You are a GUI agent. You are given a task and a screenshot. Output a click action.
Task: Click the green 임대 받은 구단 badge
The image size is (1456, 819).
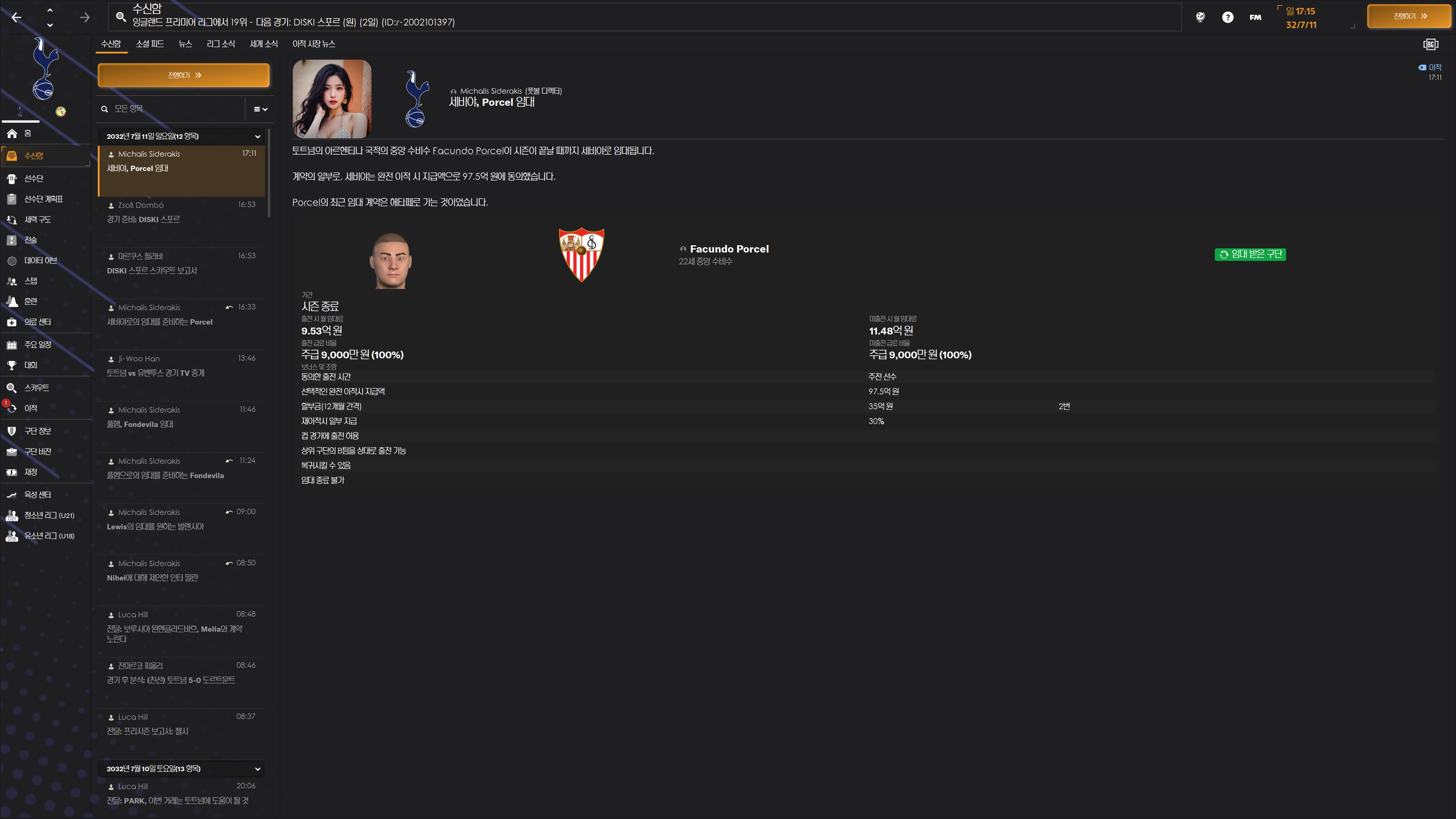(x=1250, y=254)
